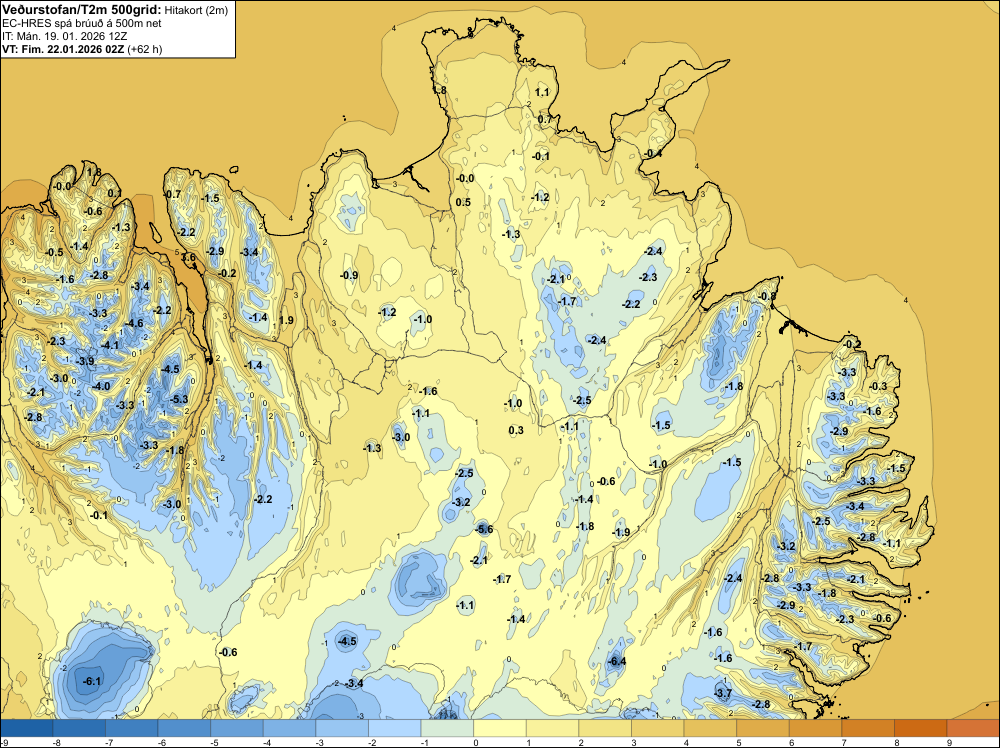
Task: Select the pale swatch between -1 and 0
Action: pos(447,728)
